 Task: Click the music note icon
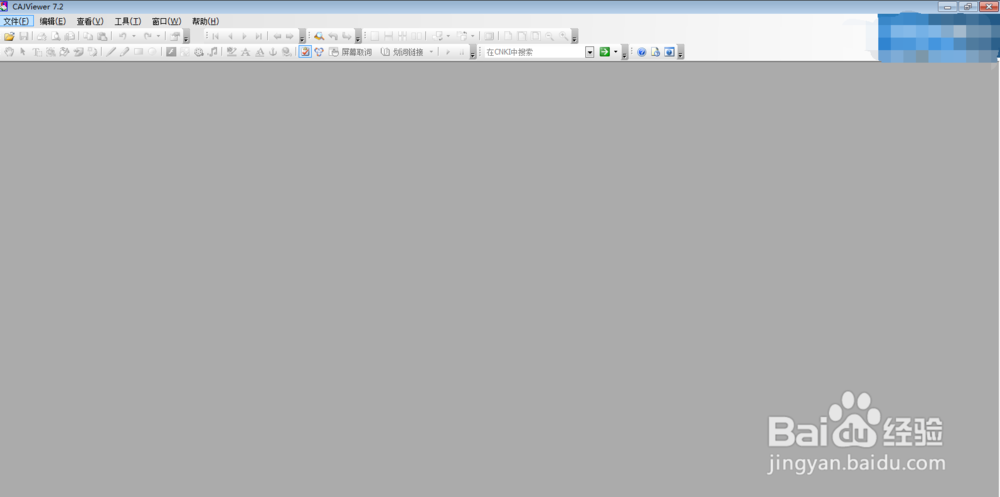tap(213, 52)
